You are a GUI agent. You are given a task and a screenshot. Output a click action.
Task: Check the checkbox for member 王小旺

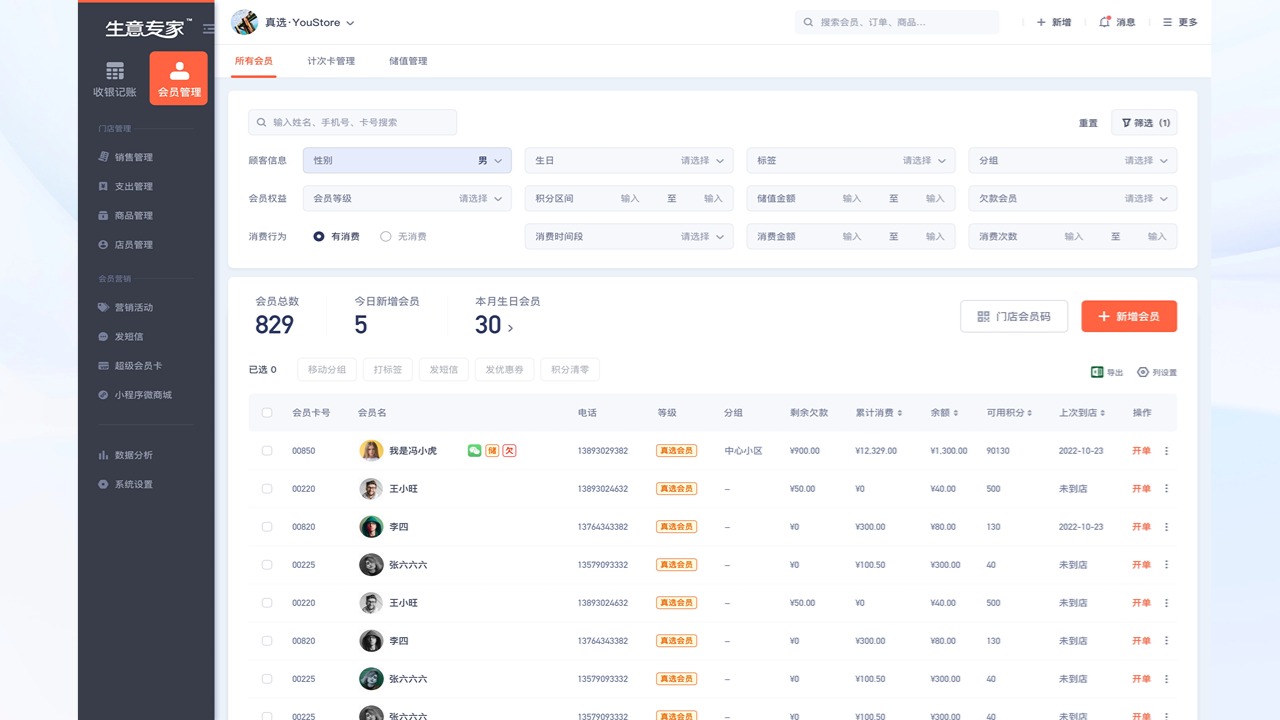(x=267, y=488)
